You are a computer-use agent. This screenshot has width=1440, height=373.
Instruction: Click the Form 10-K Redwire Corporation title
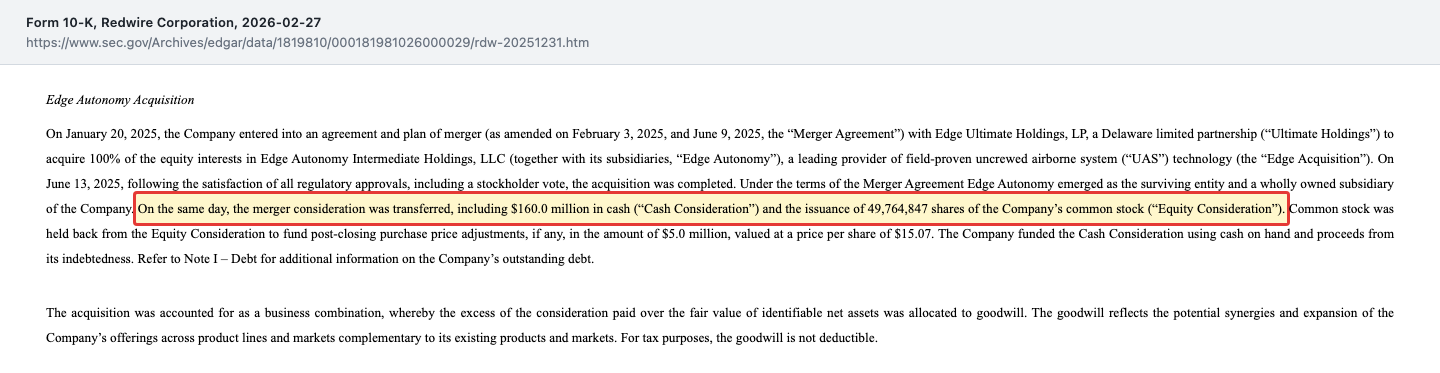(174, 22)
